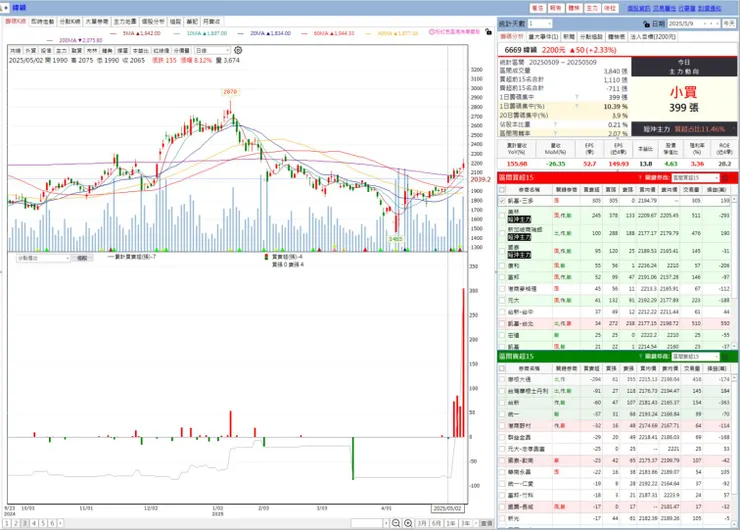740x530 pixels.
Task: Click the zoom out magnifier icon
Action: (x=396, y=523)
